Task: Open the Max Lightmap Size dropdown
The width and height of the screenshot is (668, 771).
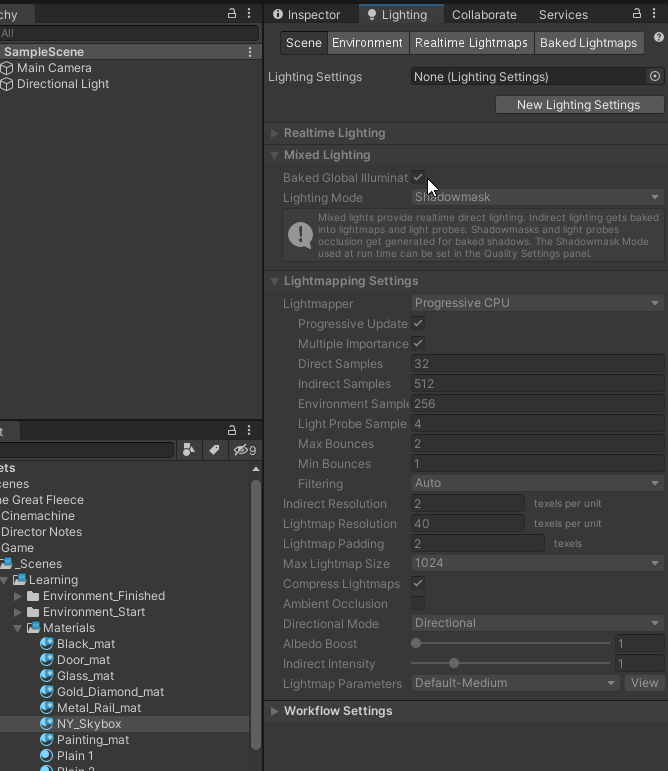Action: [x=537, y=563]
